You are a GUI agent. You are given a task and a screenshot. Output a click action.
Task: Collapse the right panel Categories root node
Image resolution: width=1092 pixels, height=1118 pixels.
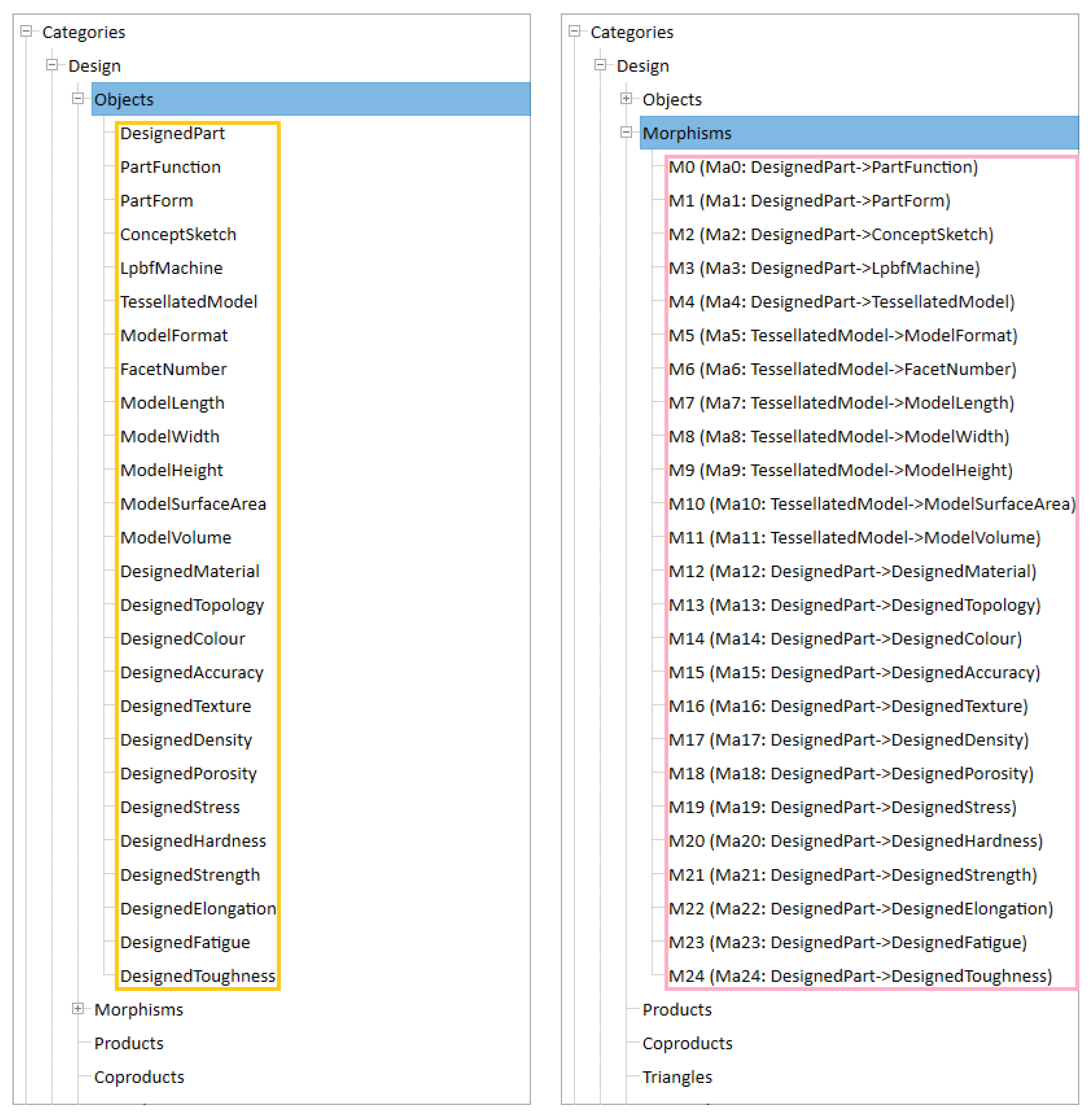pos(574,31)
